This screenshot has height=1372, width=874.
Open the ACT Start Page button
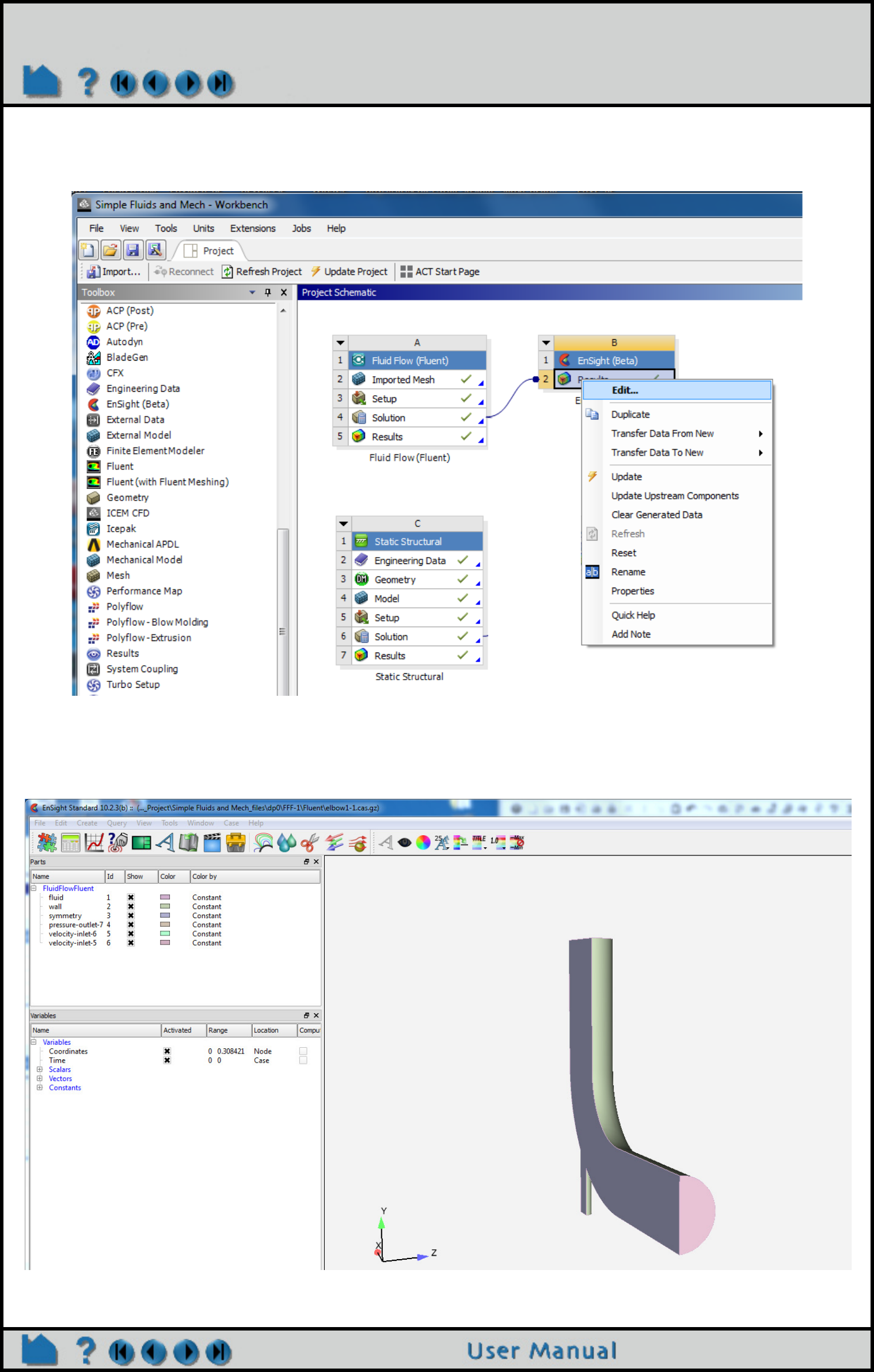pos(440,271)
